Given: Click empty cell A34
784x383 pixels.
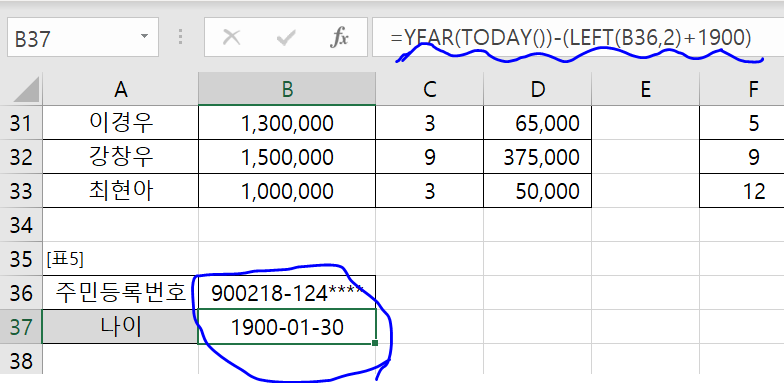Looking at the screenshot, I should (120, 224).
